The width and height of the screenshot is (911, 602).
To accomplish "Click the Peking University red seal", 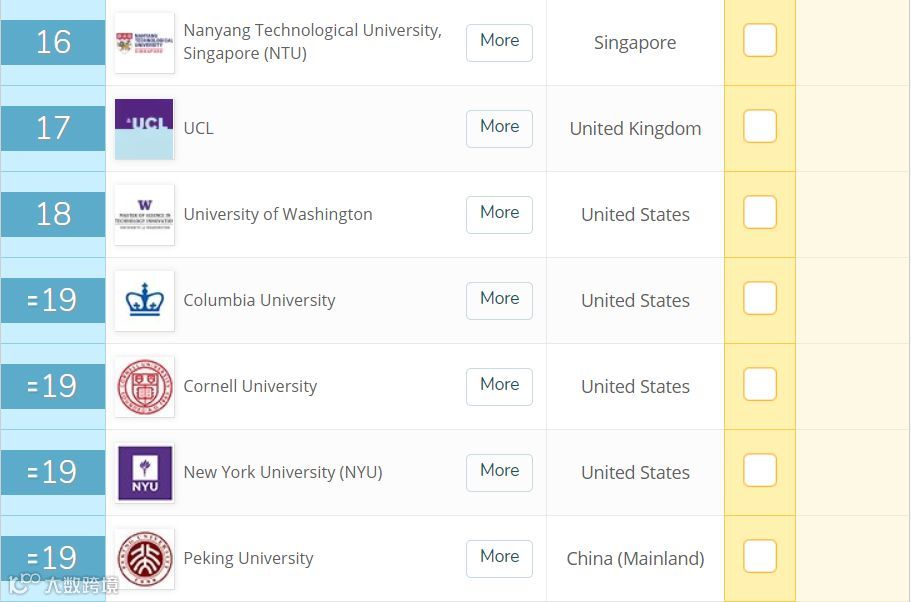I will [x=144, y=559].
